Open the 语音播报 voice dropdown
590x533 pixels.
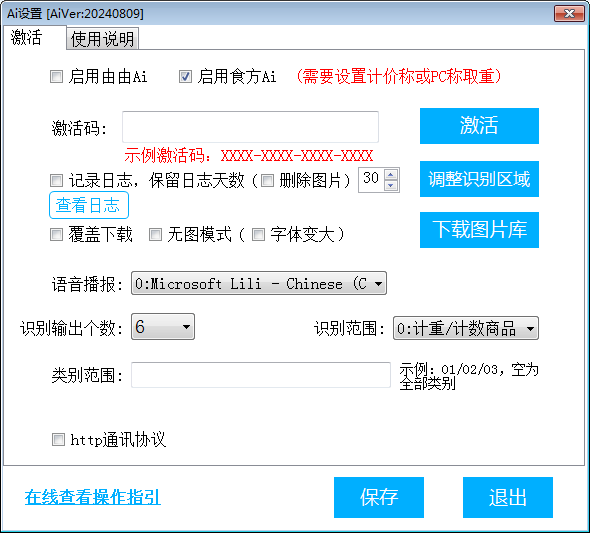259,283
